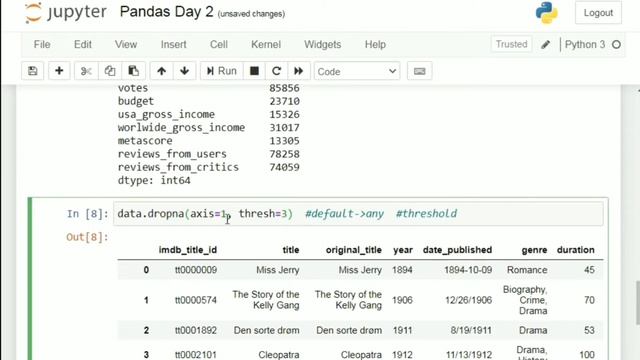
Task: Click the duration column header
Action: pyautogui.click(x=576, y=250)
